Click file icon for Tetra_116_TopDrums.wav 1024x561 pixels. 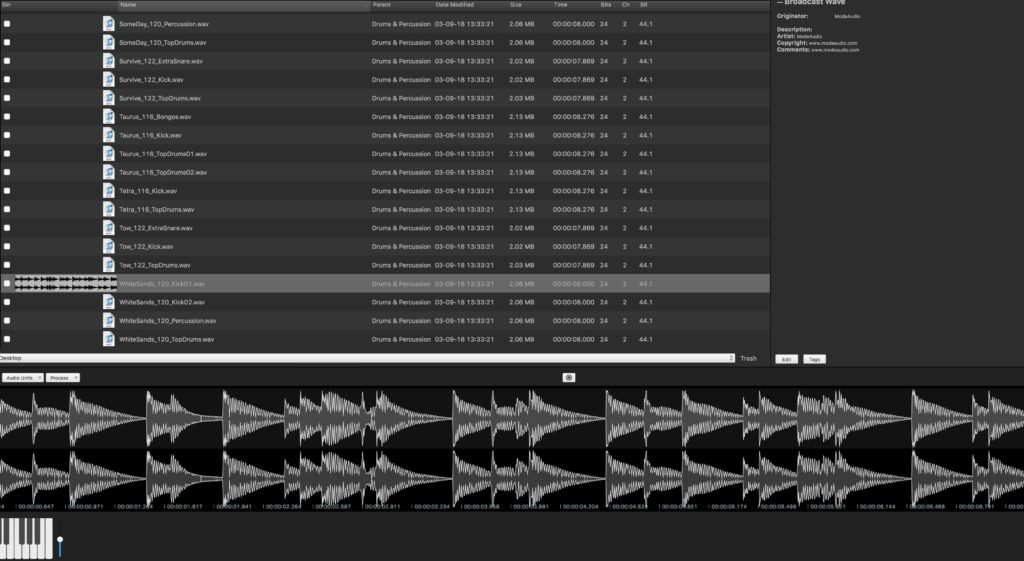click(x=108, y=210)
